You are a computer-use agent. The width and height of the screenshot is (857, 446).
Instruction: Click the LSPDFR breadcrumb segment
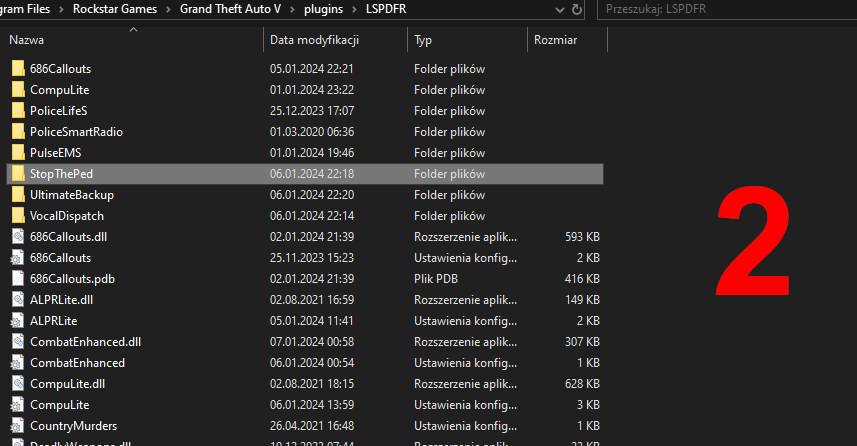click(386, 9)
